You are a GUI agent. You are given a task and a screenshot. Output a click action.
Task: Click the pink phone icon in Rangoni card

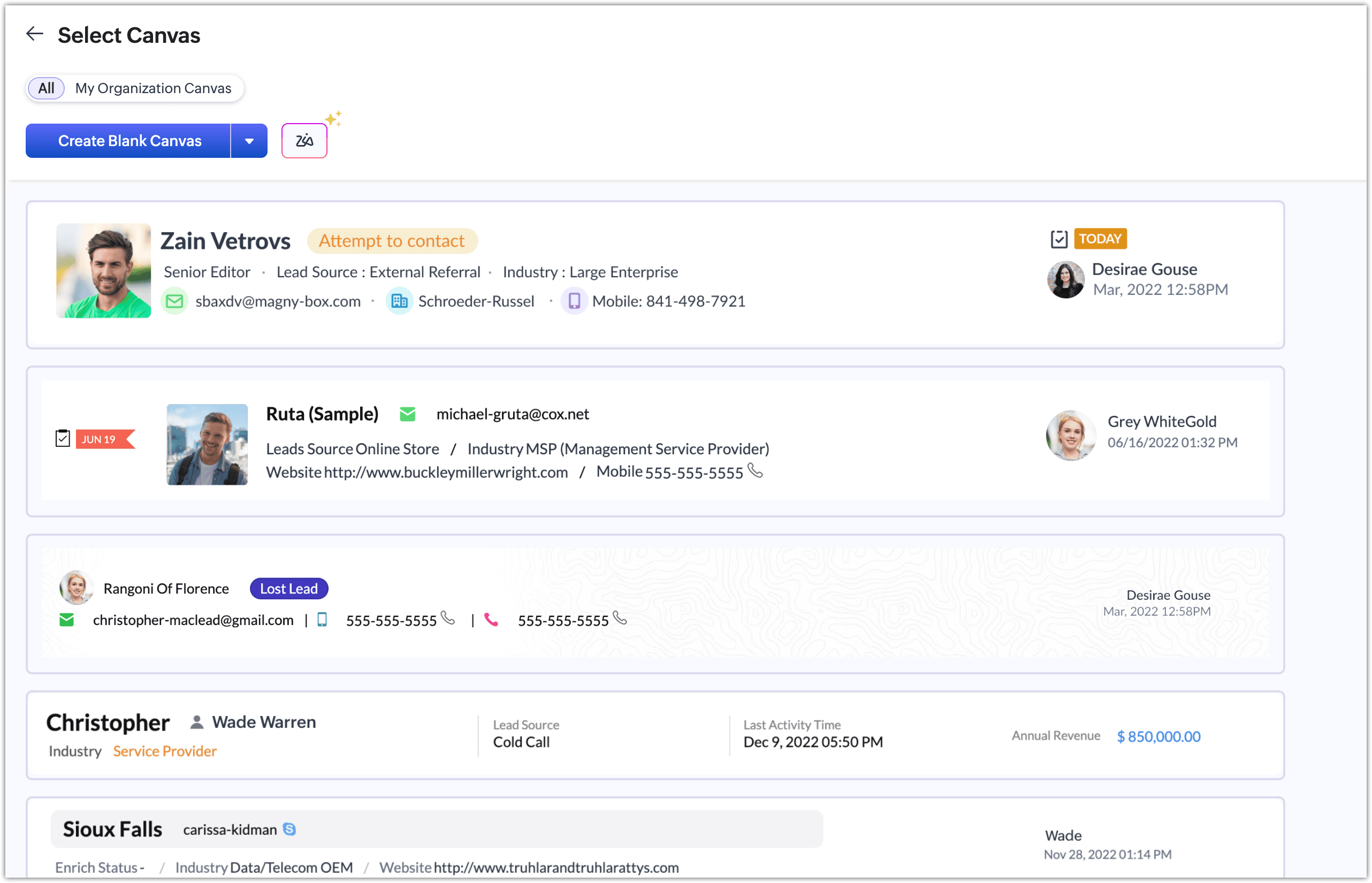pyautogui.click(x=491, y=620)
